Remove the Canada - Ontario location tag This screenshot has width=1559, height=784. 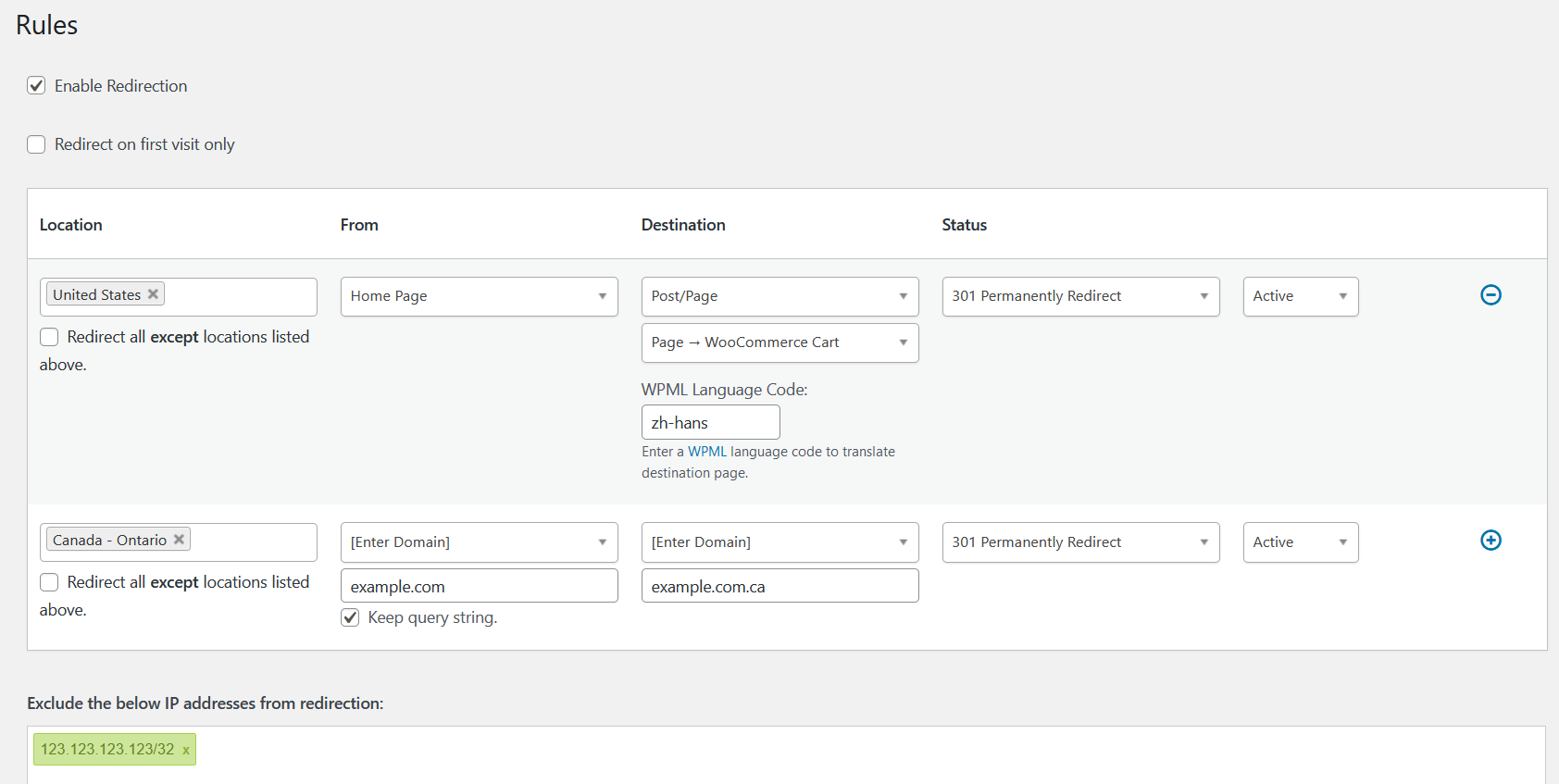point(180,540)
